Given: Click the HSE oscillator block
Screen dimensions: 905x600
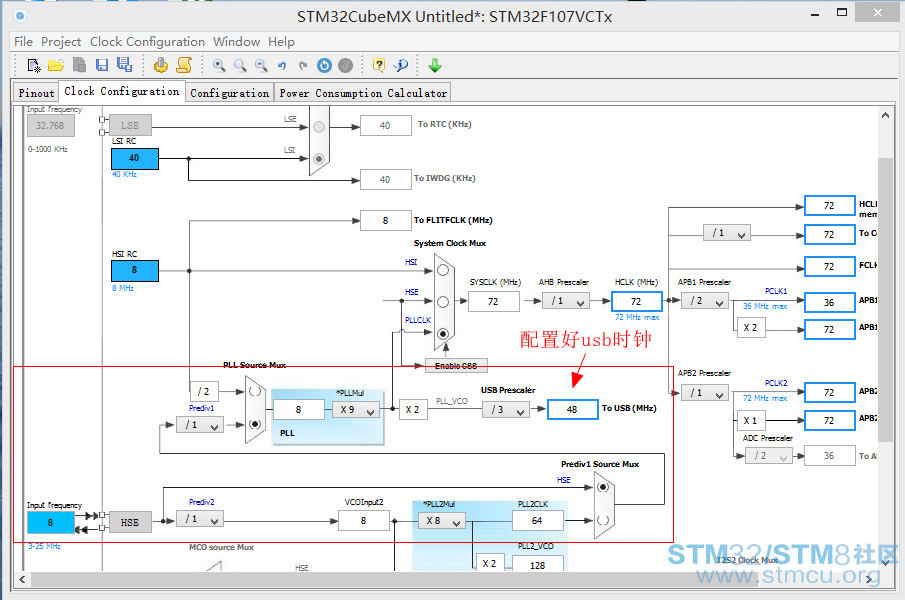Looking at the screenshot, I should (x=130, y=522).
